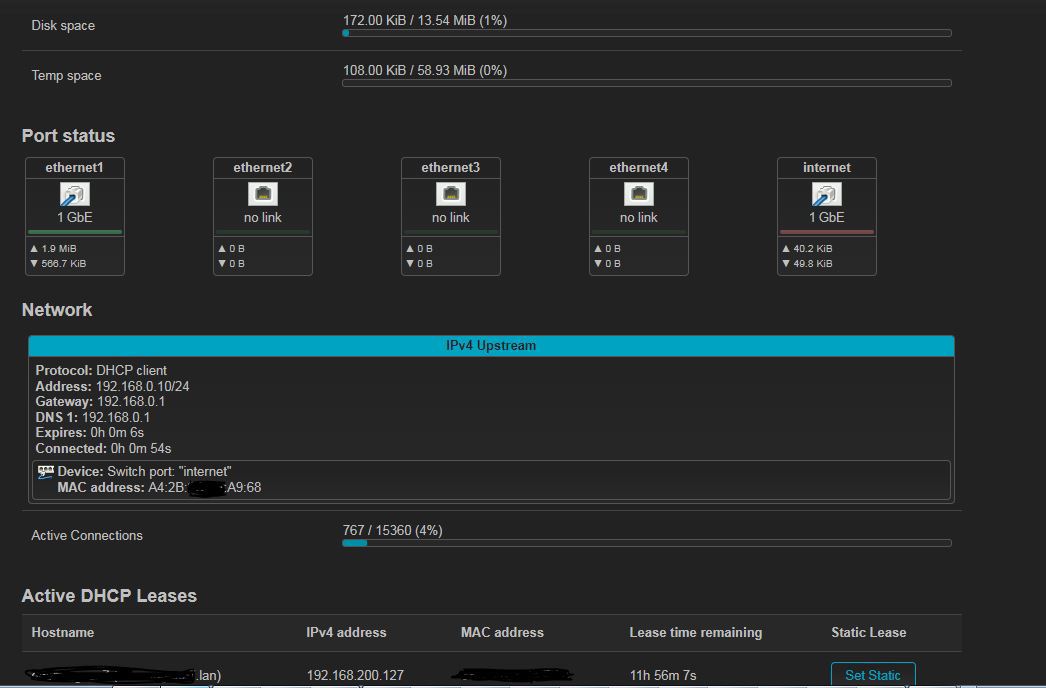
Task: Click the Hostname column header
Action: (63, 632)
